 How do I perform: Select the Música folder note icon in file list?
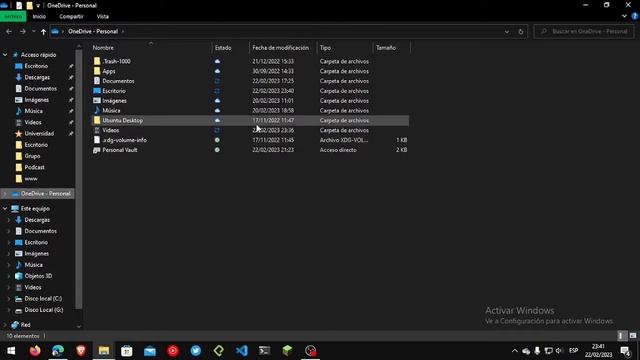pos(97,110)
